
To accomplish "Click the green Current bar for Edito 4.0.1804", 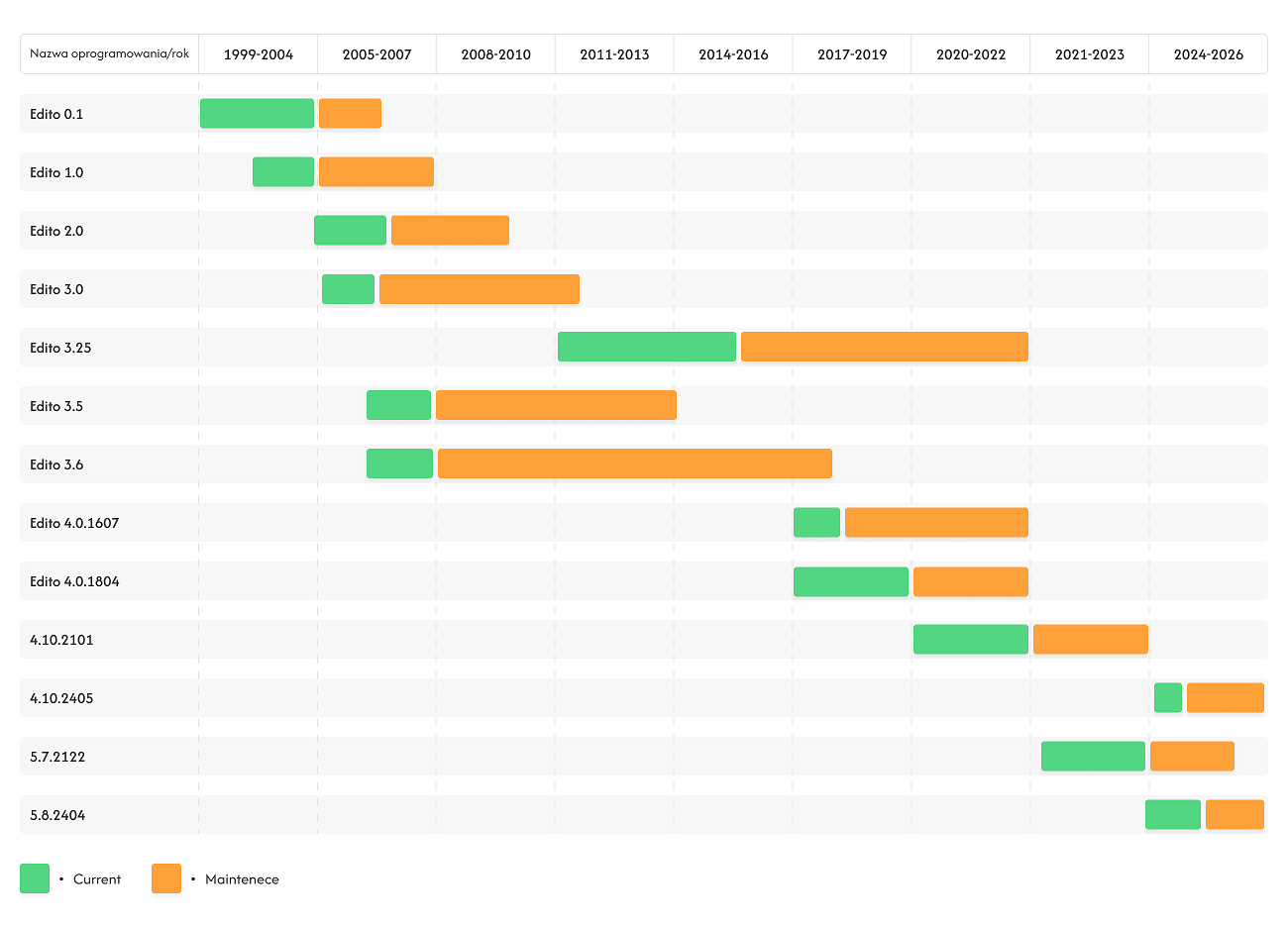I will [x=851, y=581].
